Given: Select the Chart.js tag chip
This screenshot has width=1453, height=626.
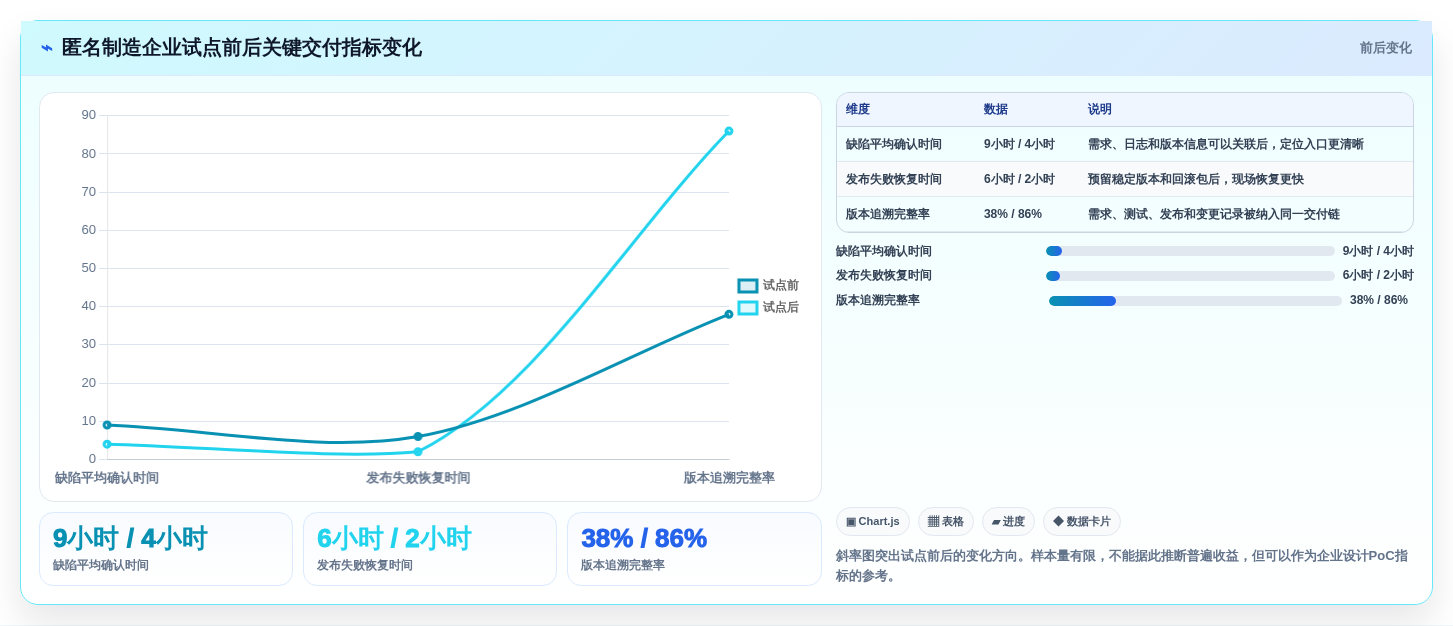Looking at the screenshot, I should tap(873, 522).
